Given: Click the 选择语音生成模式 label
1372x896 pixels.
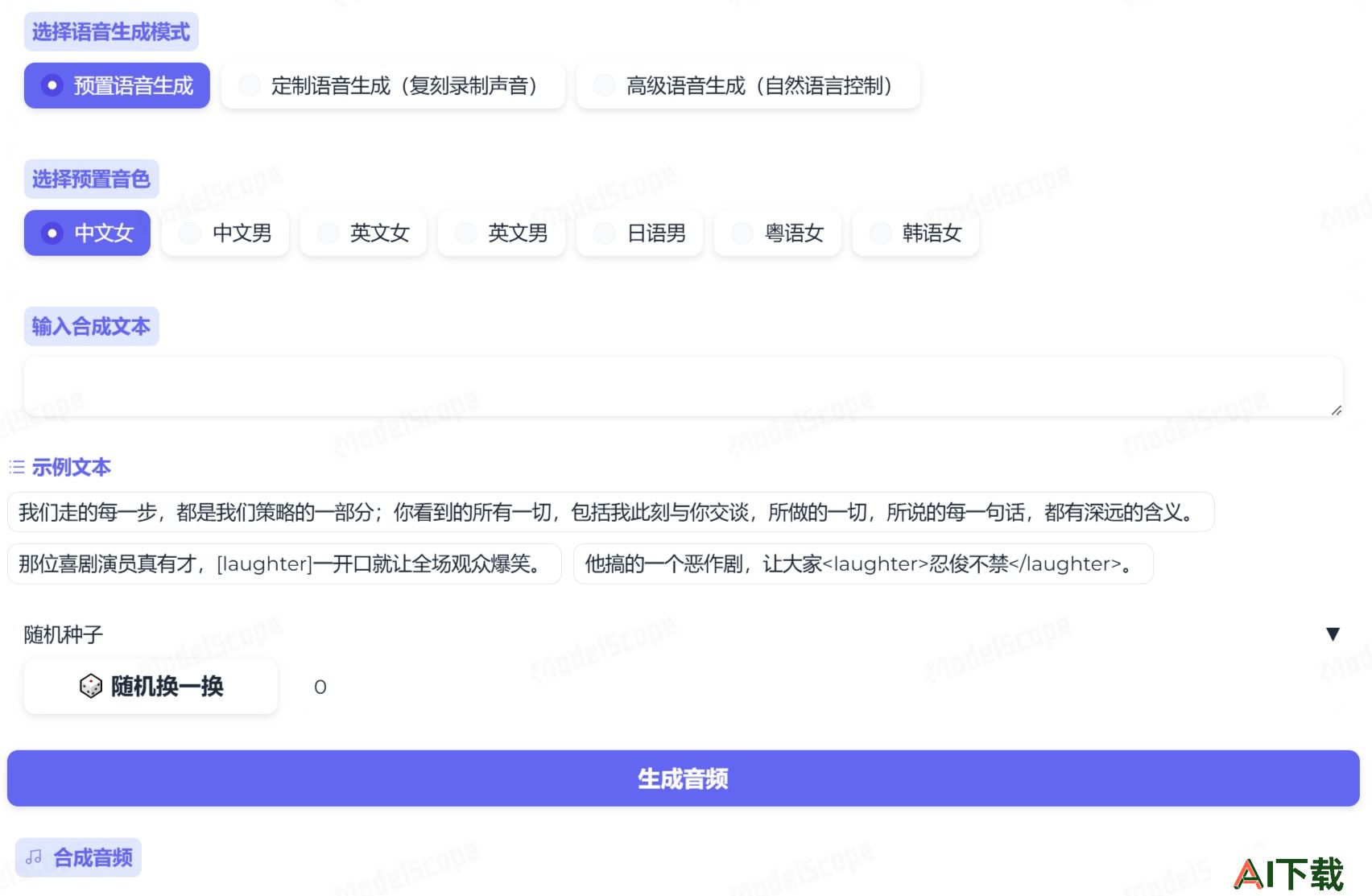Looking at the screenshot, I should click(111, 32).
